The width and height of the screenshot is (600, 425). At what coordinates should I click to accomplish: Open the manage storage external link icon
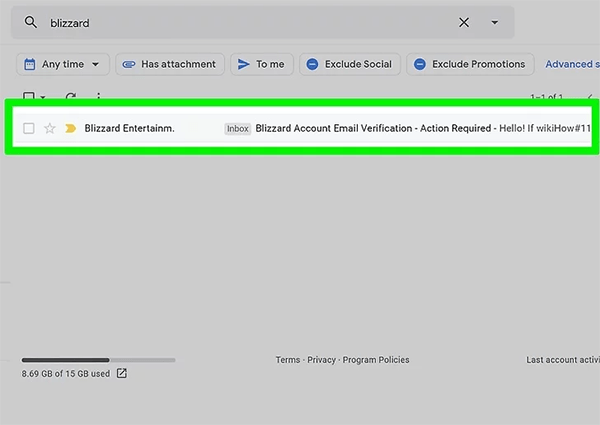[122, 373]
